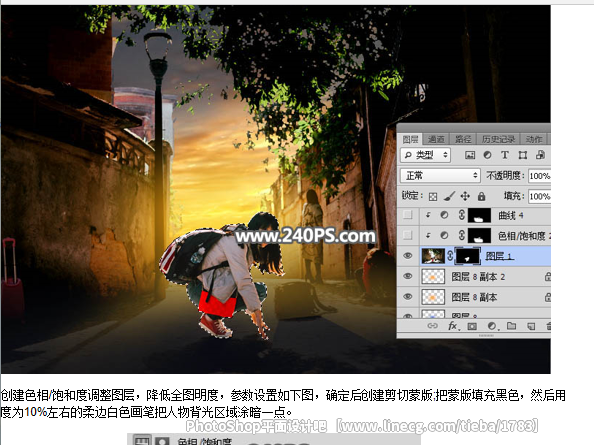The height and width of the screenshot is (445, 594).
Task: Lock all padlock icon
Action: click(481, 196)
